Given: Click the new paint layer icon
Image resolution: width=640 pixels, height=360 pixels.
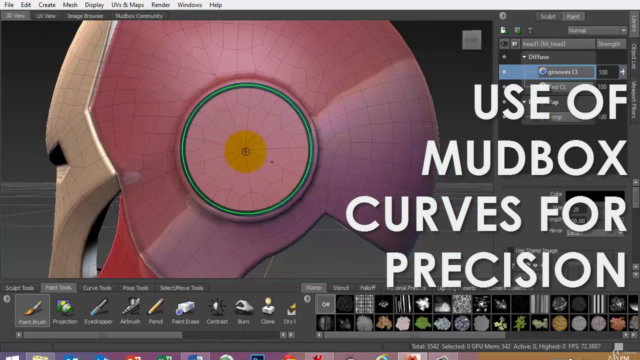Looking at the screenshot, I should [x=504, y=31].
